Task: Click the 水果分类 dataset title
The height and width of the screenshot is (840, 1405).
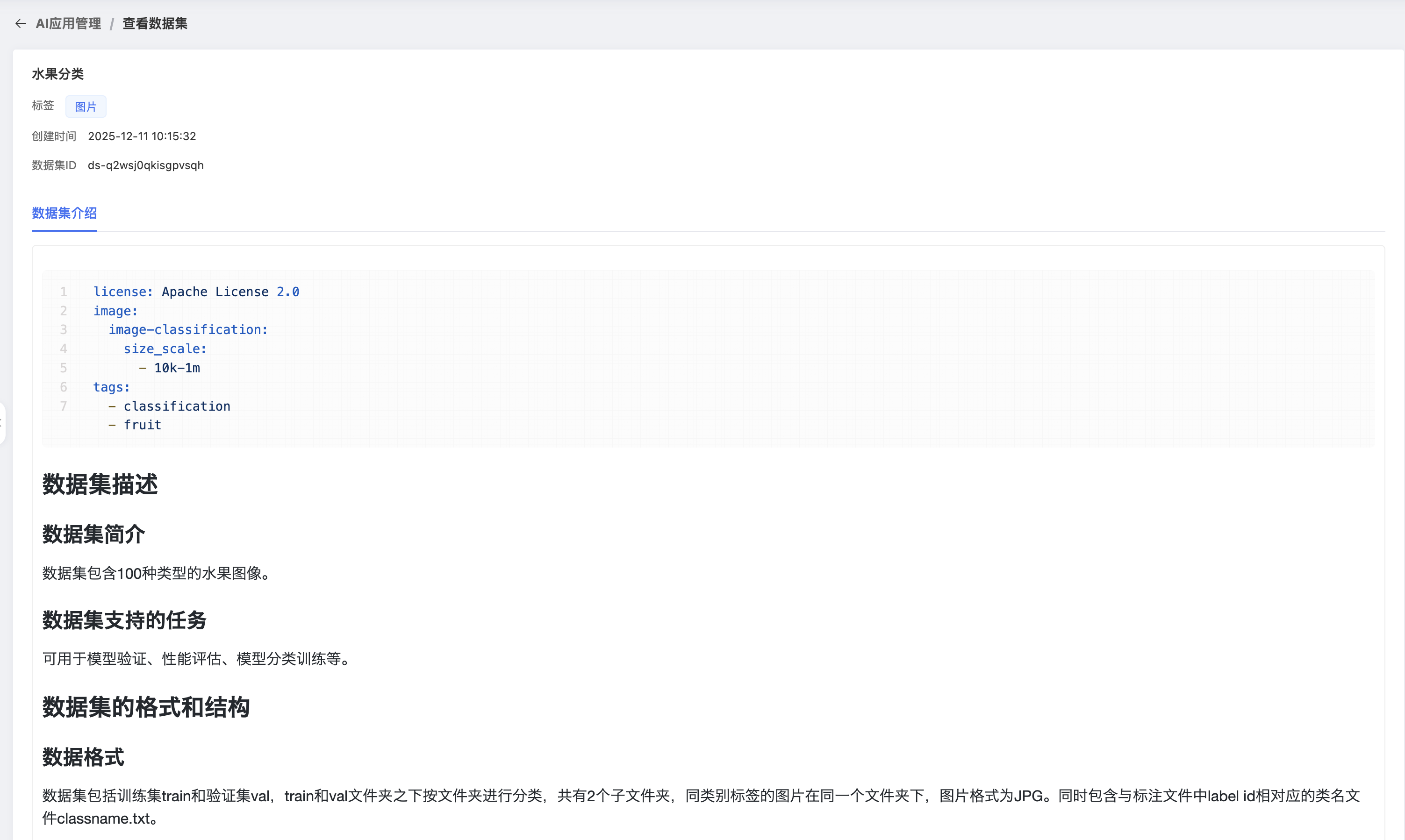Action: click(x=58, y=74)
